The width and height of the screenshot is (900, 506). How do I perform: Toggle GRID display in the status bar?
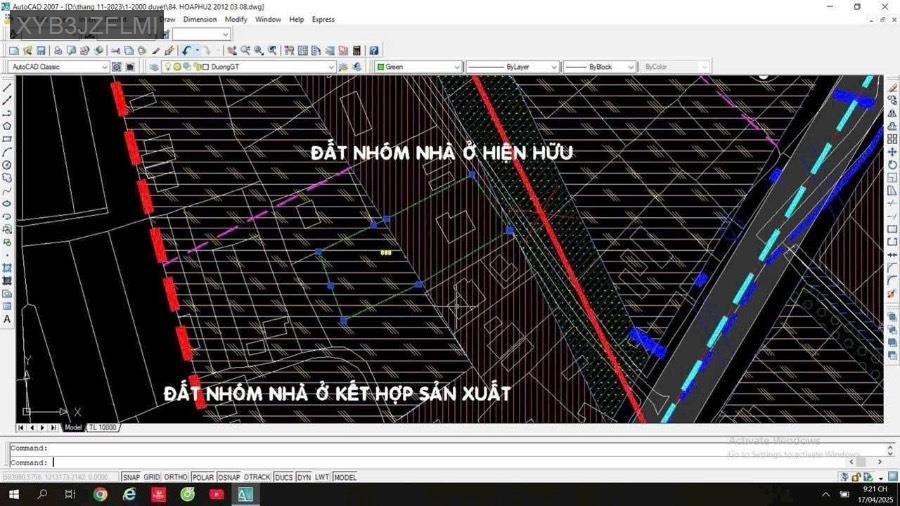152,477
